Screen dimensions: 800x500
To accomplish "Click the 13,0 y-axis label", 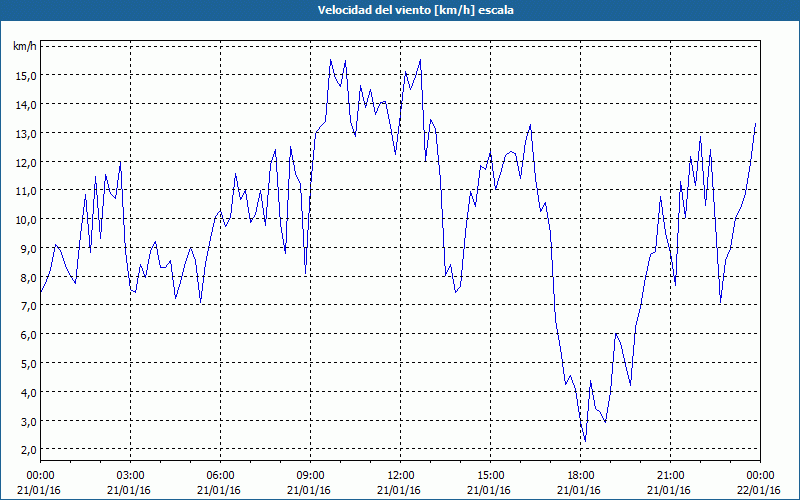I will coord(26,133).
